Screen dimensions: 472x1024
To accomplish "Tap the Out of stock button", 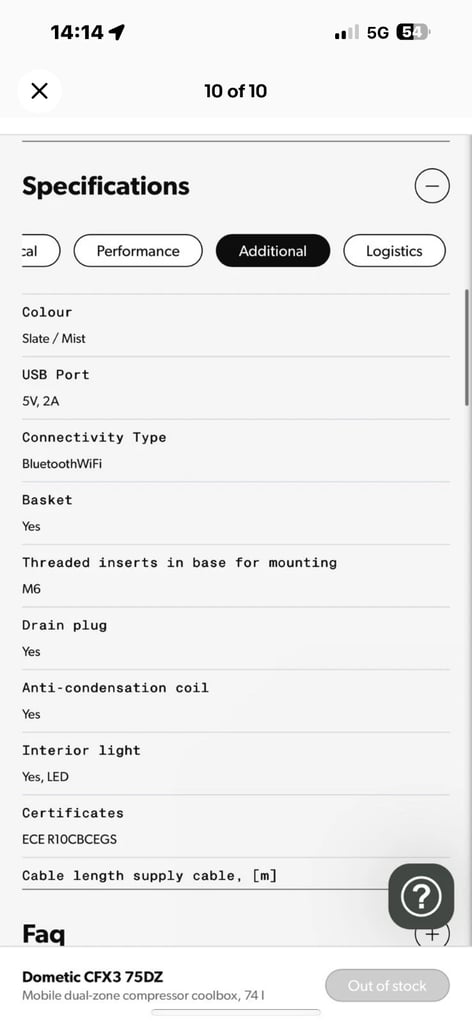I will [x=387, y=985].
